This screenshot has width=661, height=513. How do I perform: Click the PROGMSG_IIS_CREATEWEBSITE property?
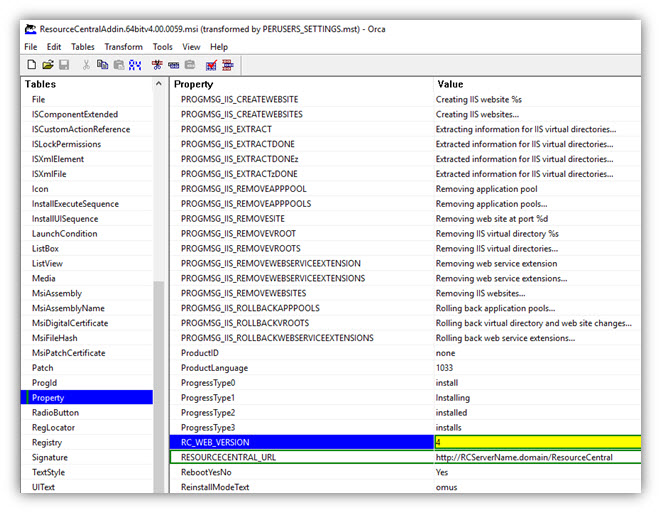point(239,99)
